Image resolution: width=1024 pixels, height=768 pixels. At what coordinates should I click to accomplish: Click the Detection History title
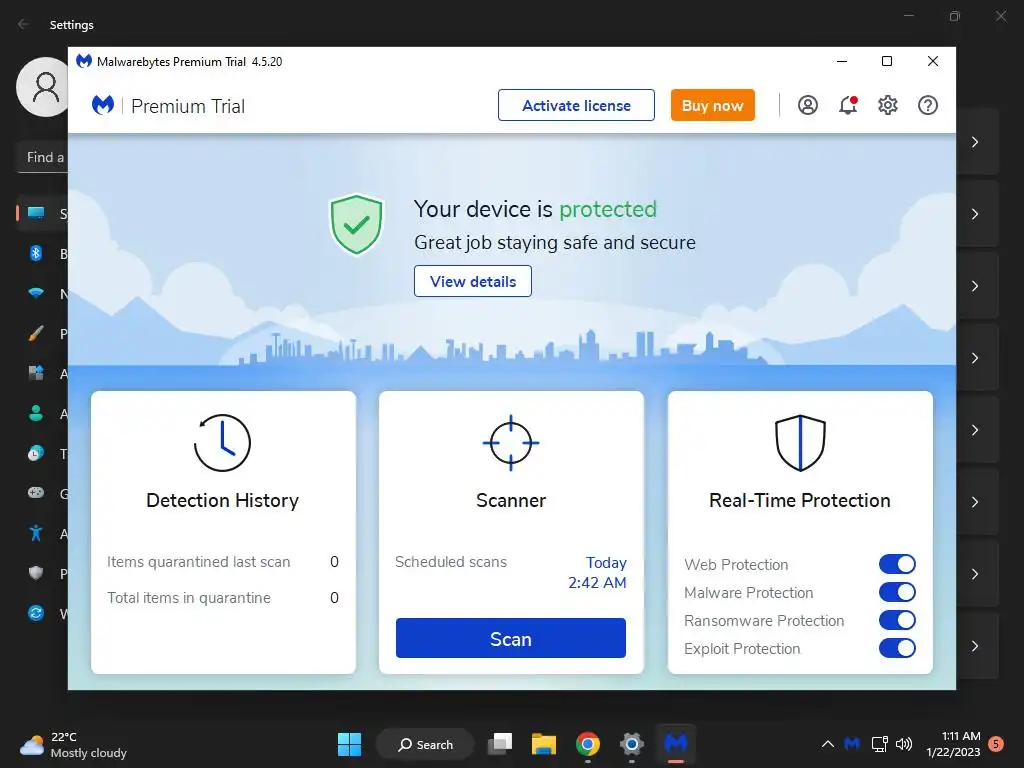tap(222, 500)
